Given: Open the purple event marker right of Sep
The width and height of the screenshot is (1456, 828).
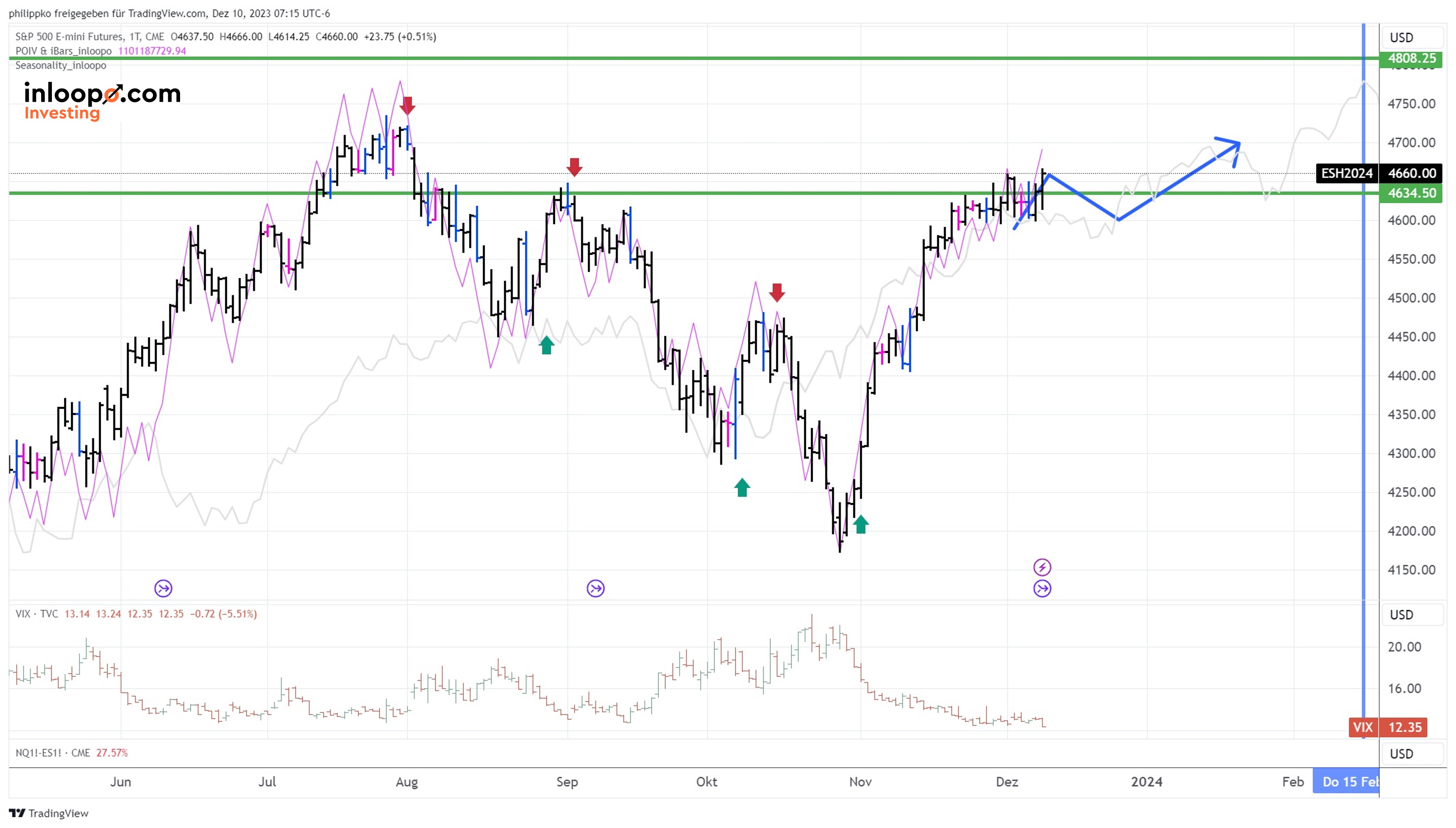Looking at the screenshot, I should pos(595,588).
